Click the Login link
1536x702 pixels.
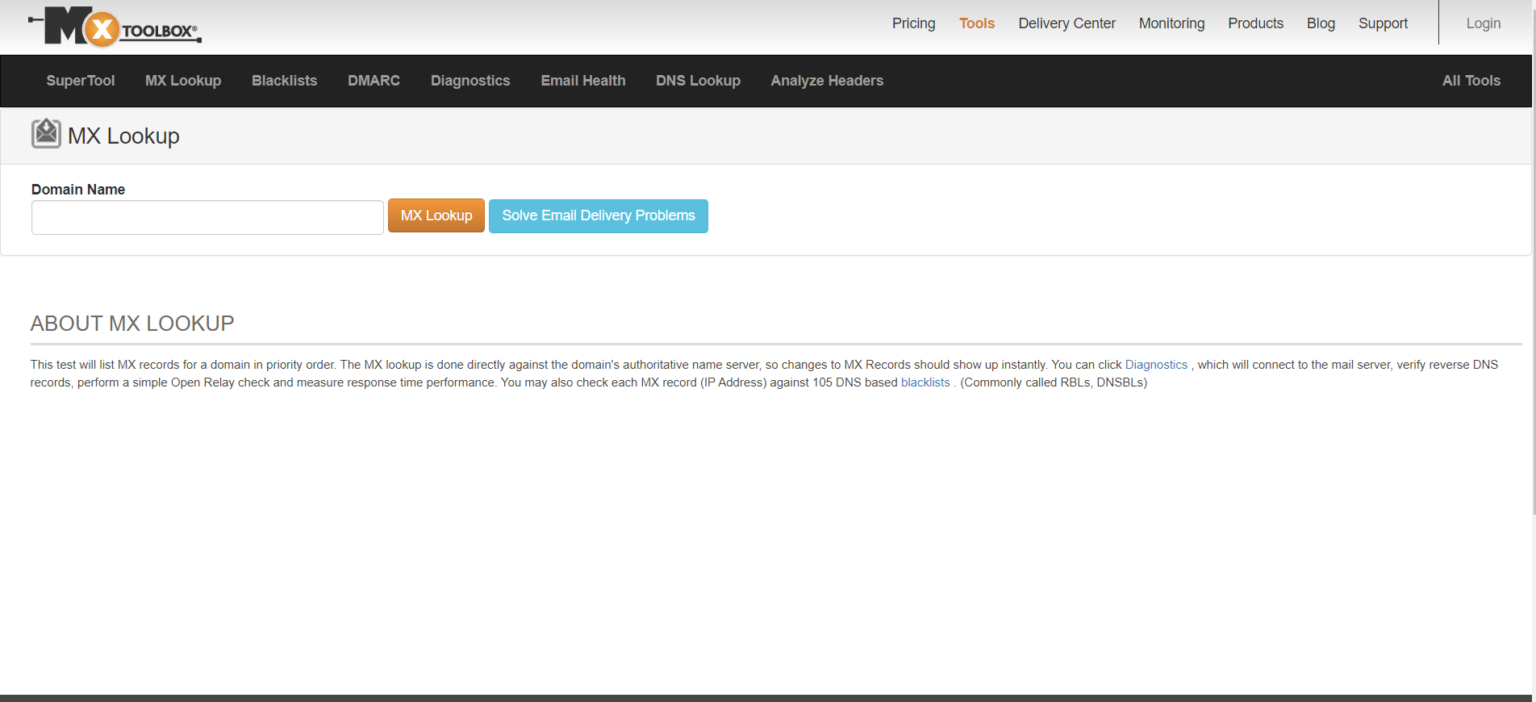(1483, 23)
